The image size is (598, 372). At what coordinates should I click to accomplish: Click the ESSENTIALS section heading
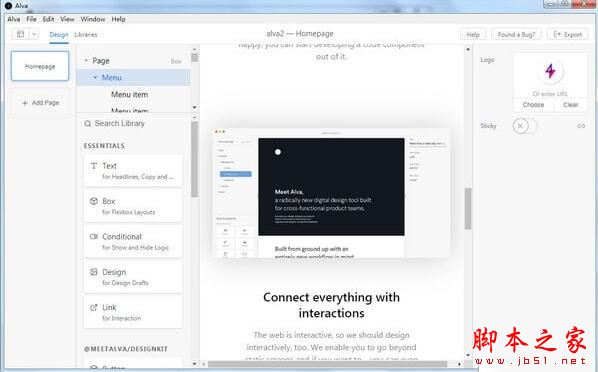pyautogui.click(x=104, y=146)
